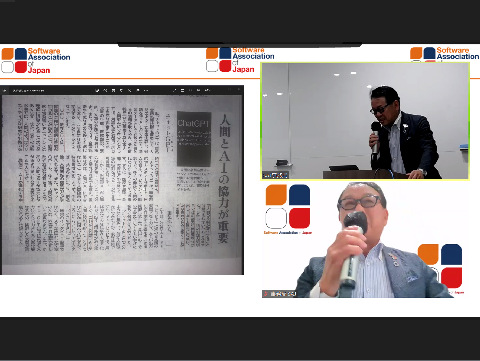This screenshot has width=480, height=361.
Task: Select the top speaker video at the podium
Action: tap(365, 121)
